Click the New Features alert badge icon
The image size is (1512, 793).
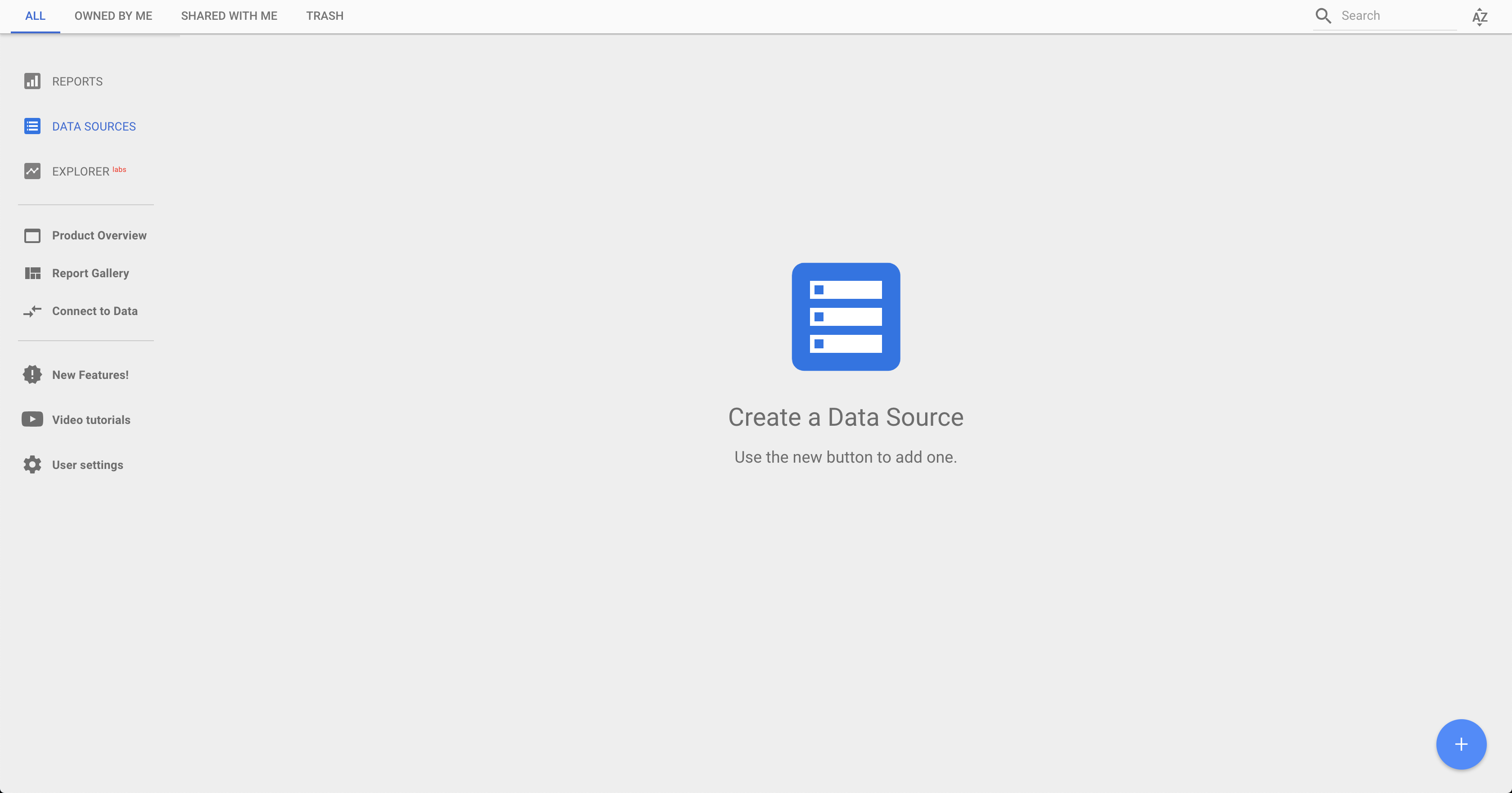[x=32, y=374]
